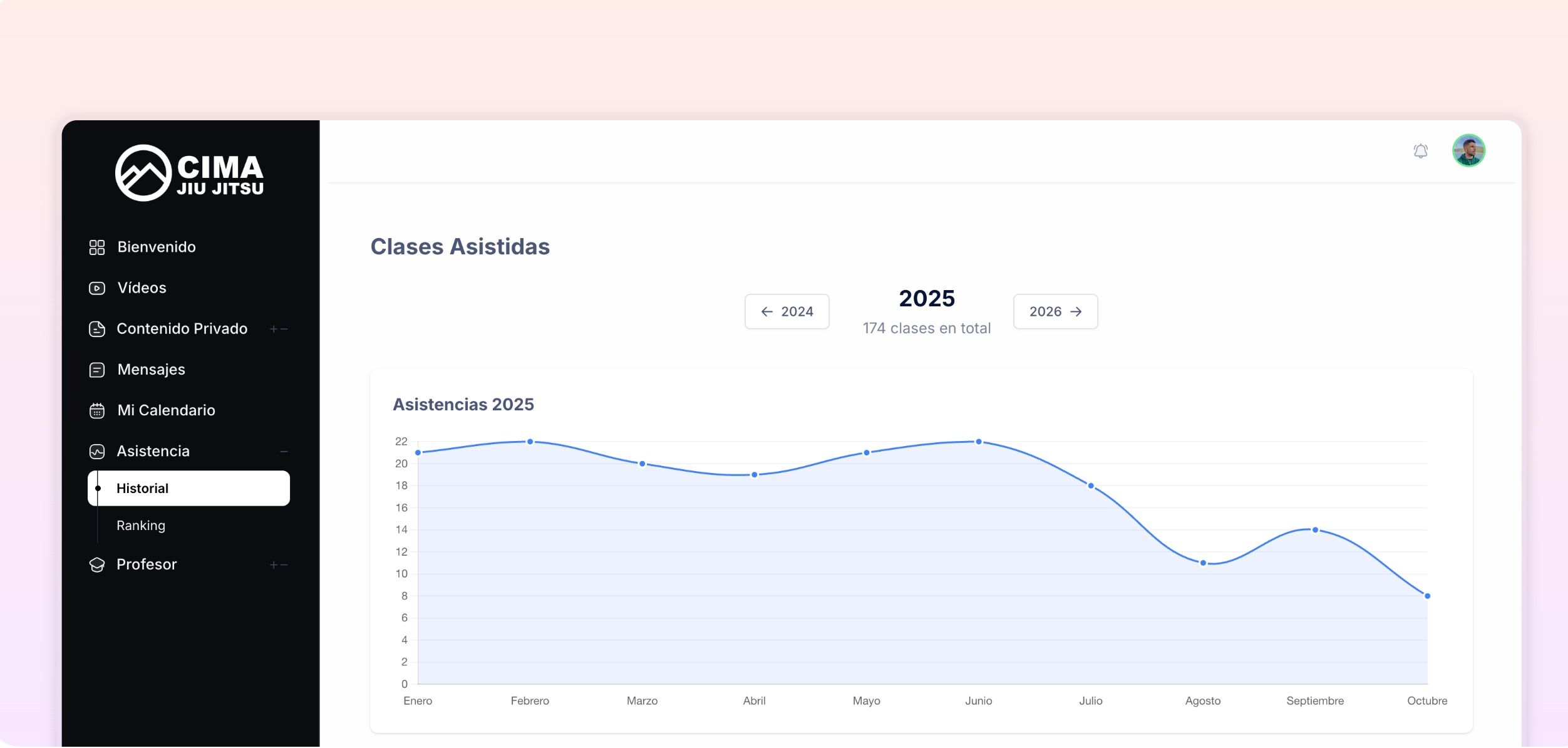This screenshot has height=748, width=1568.
Task: Click the notification bell icon
Action: tap(1420, 151)
